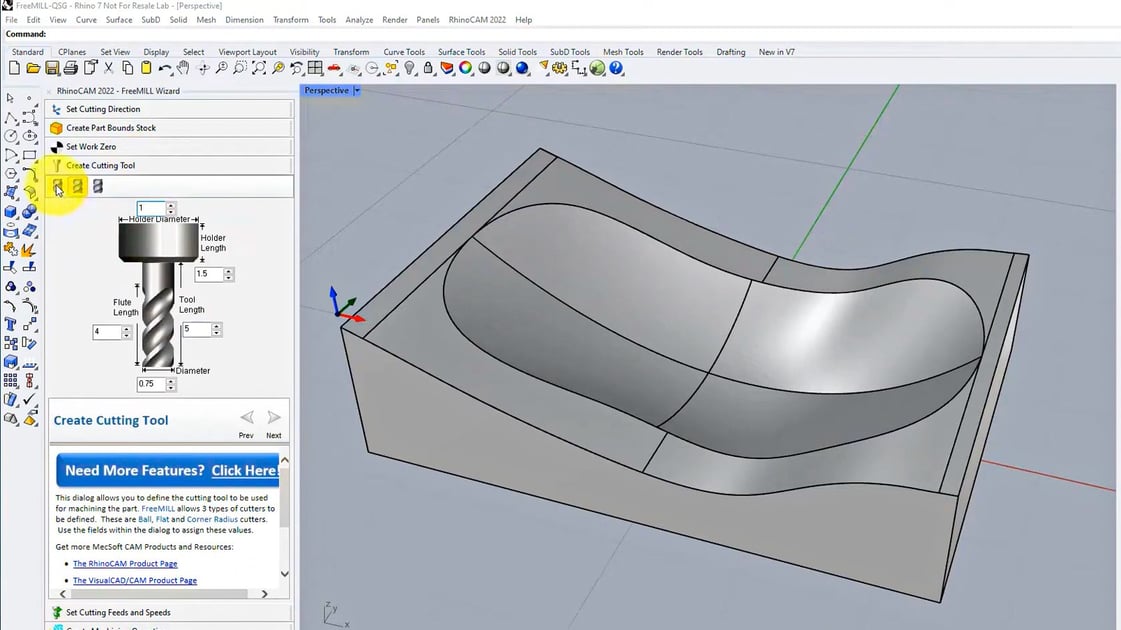Switch to the Surface Tools tab
This screenshot has height=630, width=1121.
461,52
